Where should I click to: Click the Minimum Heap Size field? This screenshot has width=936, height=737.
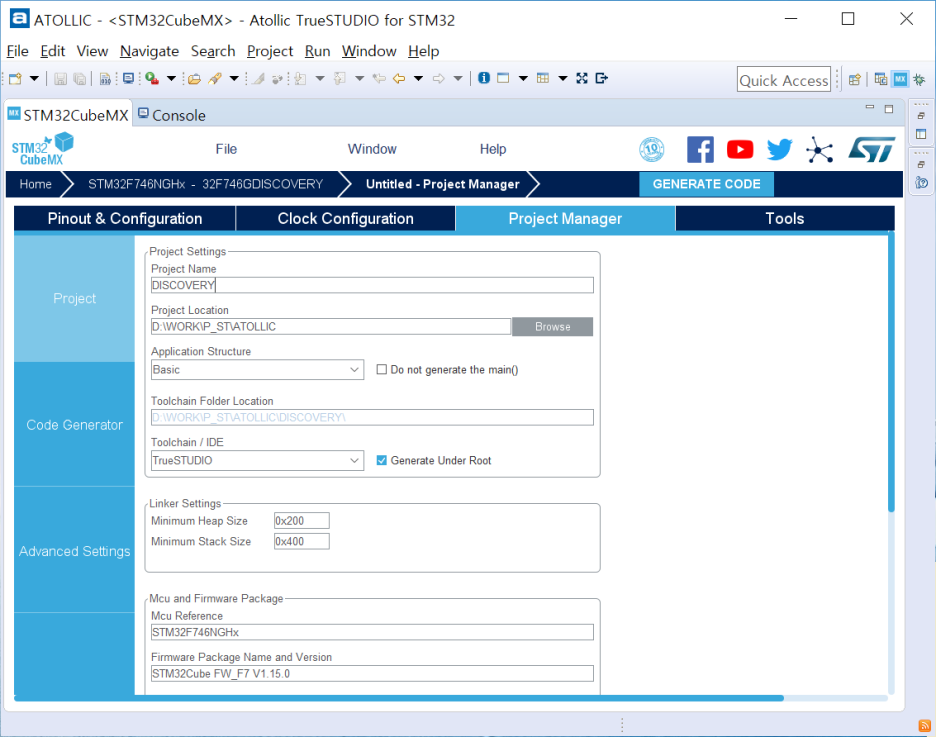tap(301, 521)
